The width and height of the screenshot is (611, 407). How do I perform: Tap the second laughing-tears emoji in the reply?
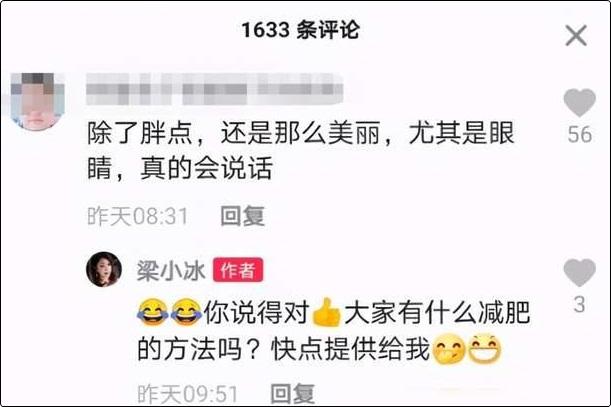click(186, 312)
